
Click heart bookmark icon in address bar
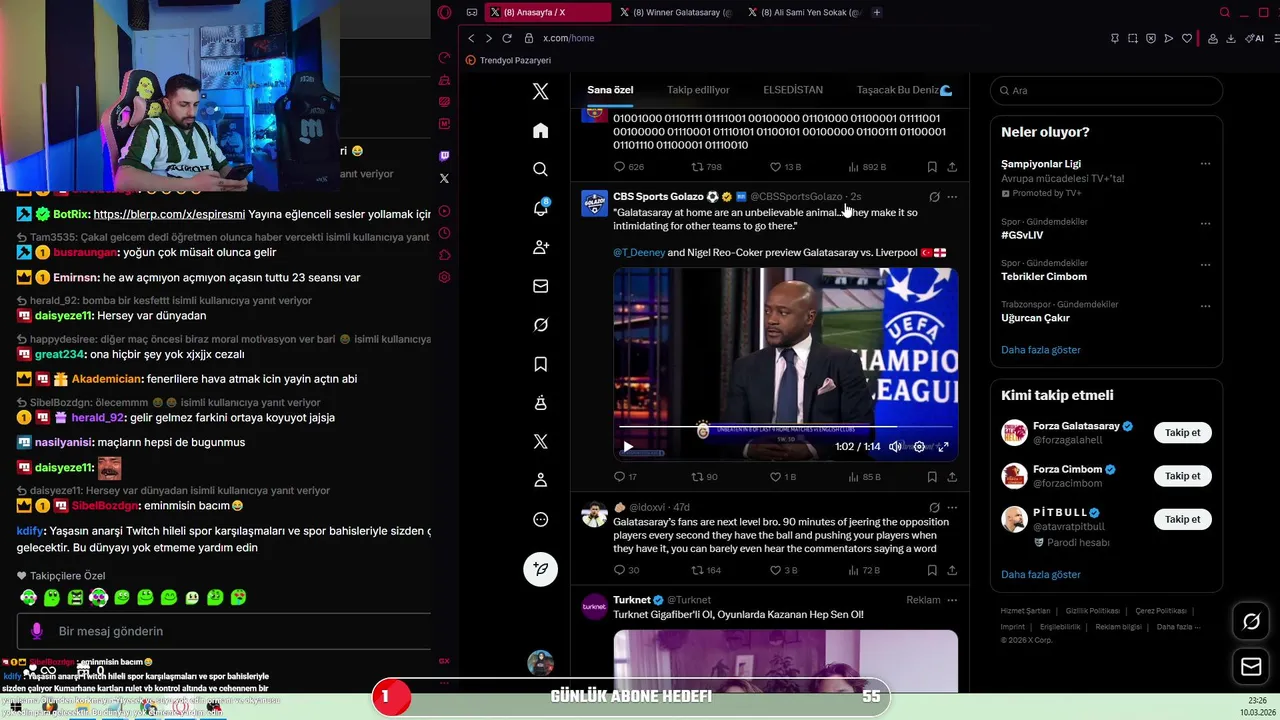1187,38
